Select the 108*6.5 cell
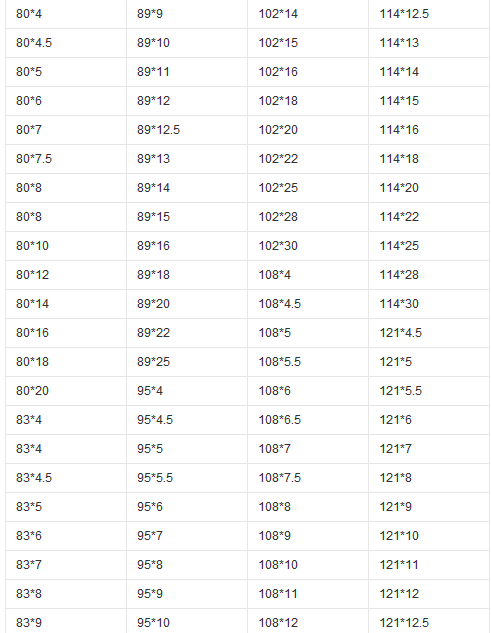The width and height of the screenshot is (491, 633). [308, 420]
